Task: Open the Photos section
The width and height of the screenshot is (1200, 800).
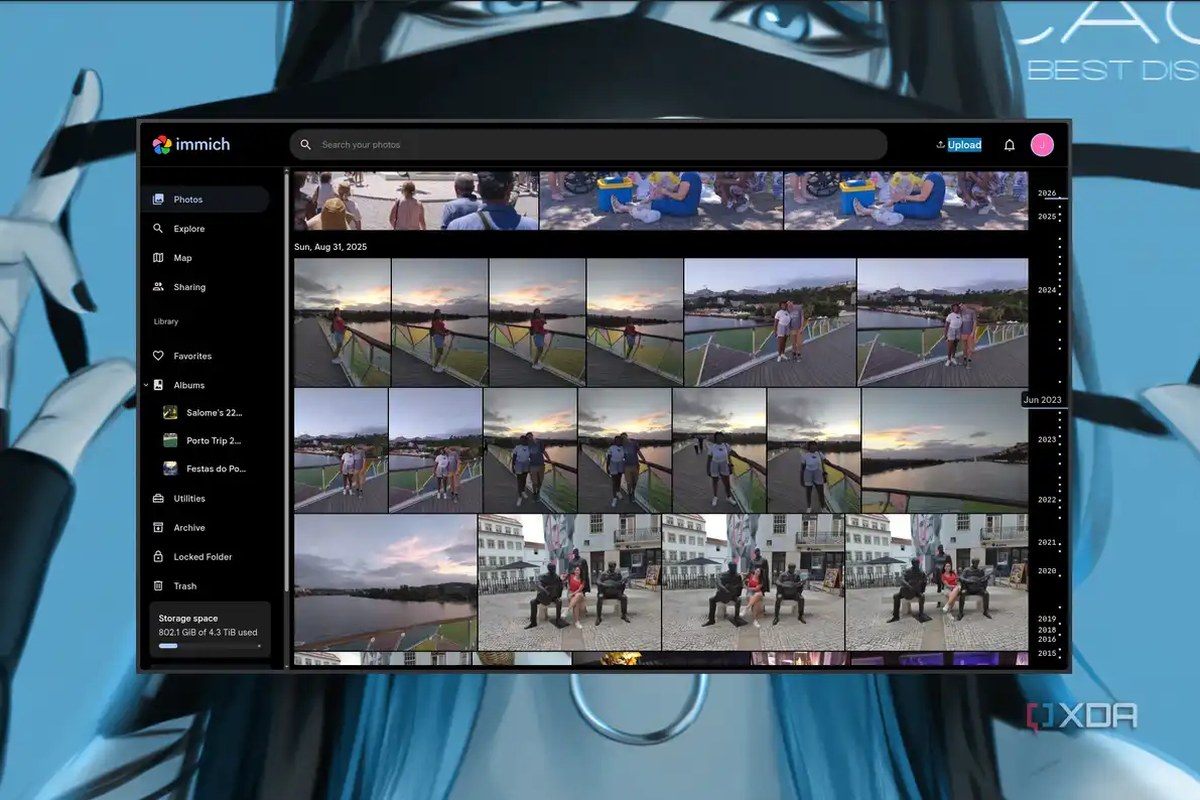Action: [x=206, y=199]
